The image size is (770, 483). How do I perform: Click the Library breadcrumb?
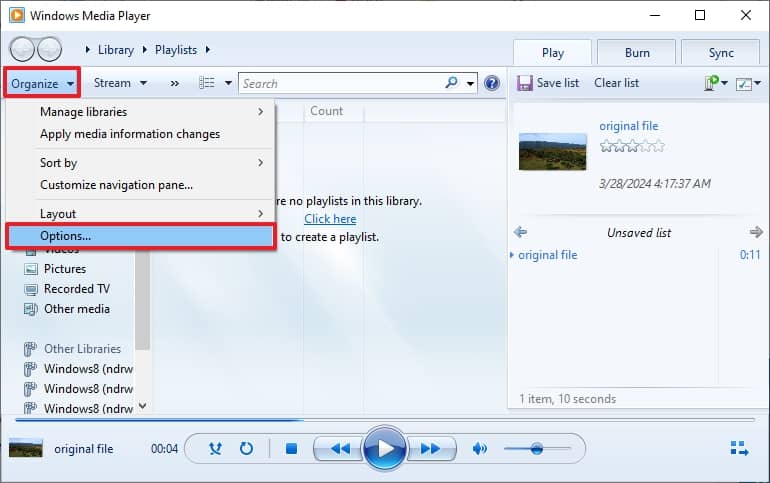pyautogui.click(x=115, y=50)
